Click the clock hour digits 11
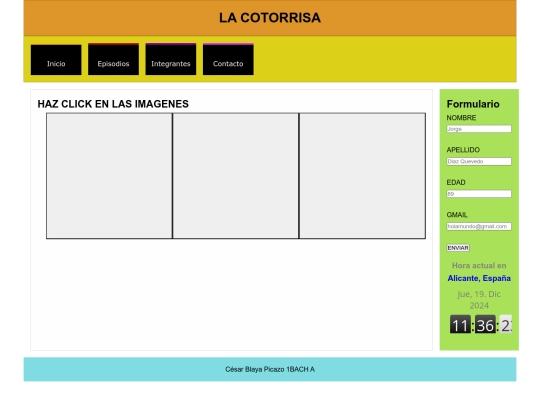 (460, 324)
